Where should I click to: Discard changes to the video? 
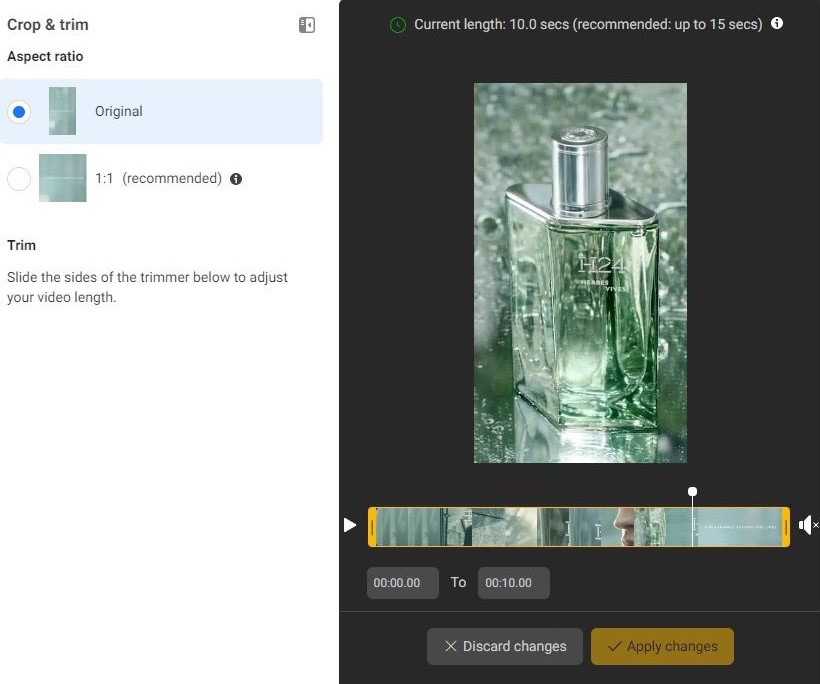click(505, 646)
